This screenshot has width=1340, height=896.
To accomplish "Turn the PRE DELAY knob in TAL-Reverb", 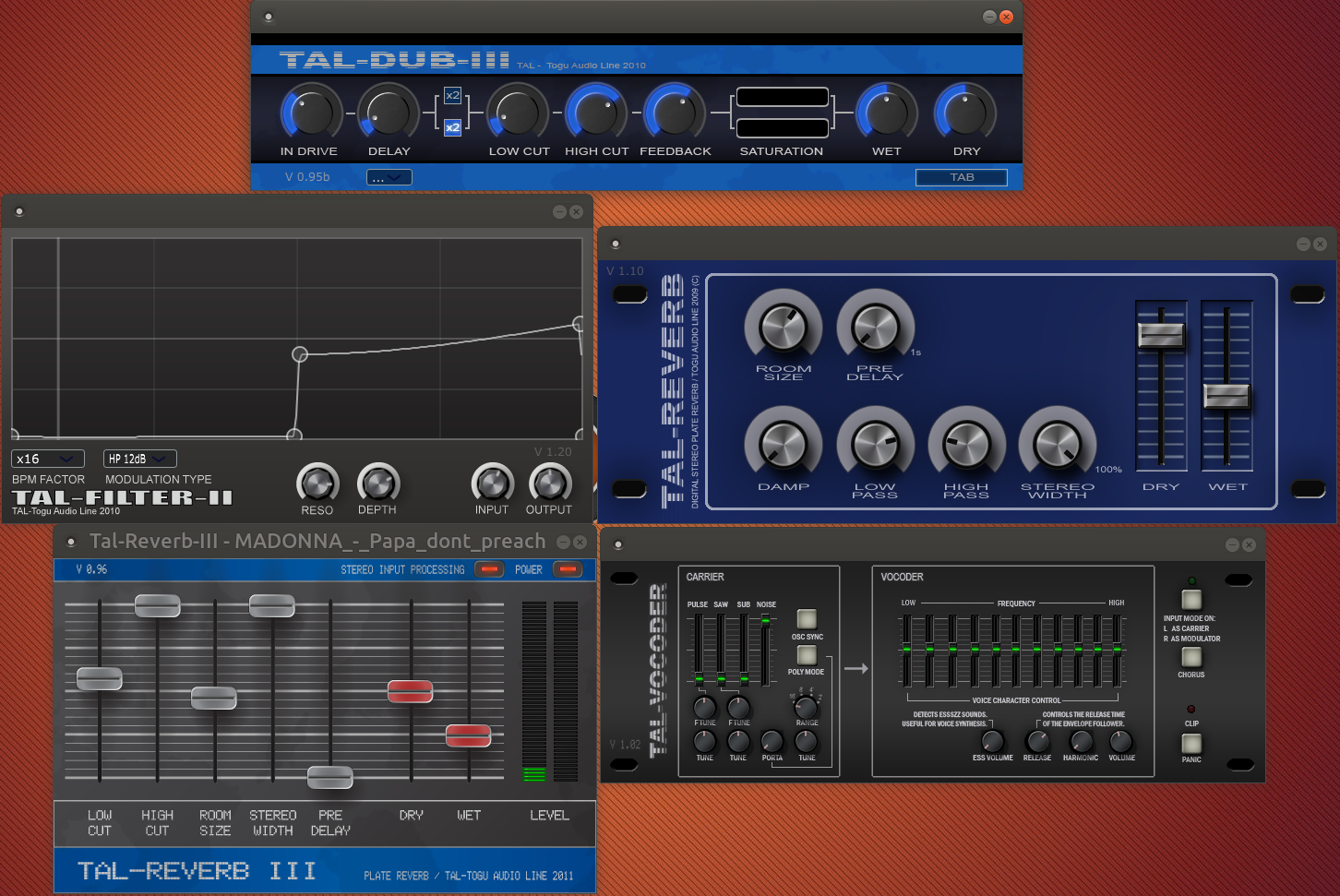I will click(x=875, y=328).
